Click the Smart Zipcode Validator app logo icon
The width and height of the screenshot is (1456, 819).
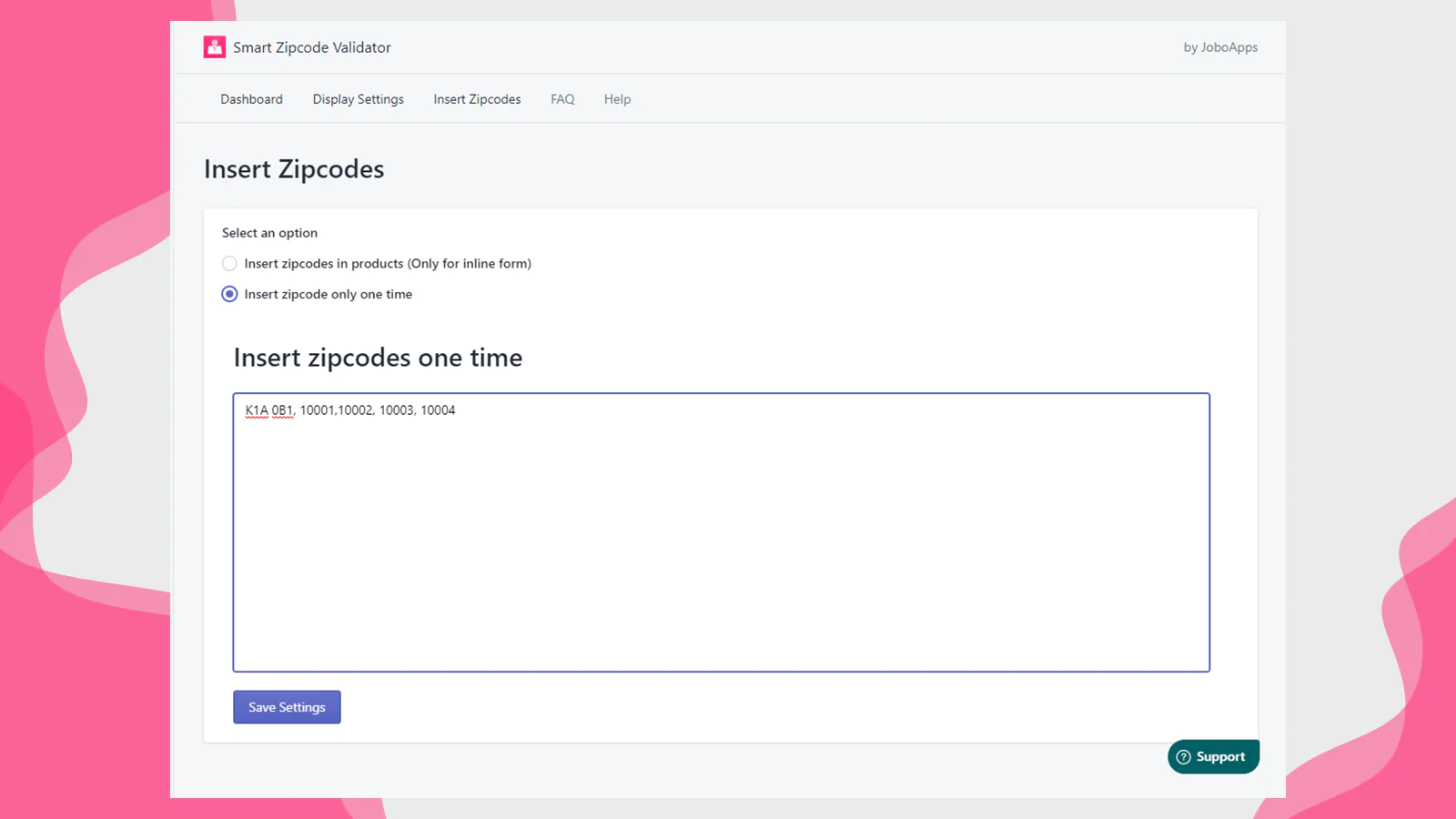click(x=214, y=47)
